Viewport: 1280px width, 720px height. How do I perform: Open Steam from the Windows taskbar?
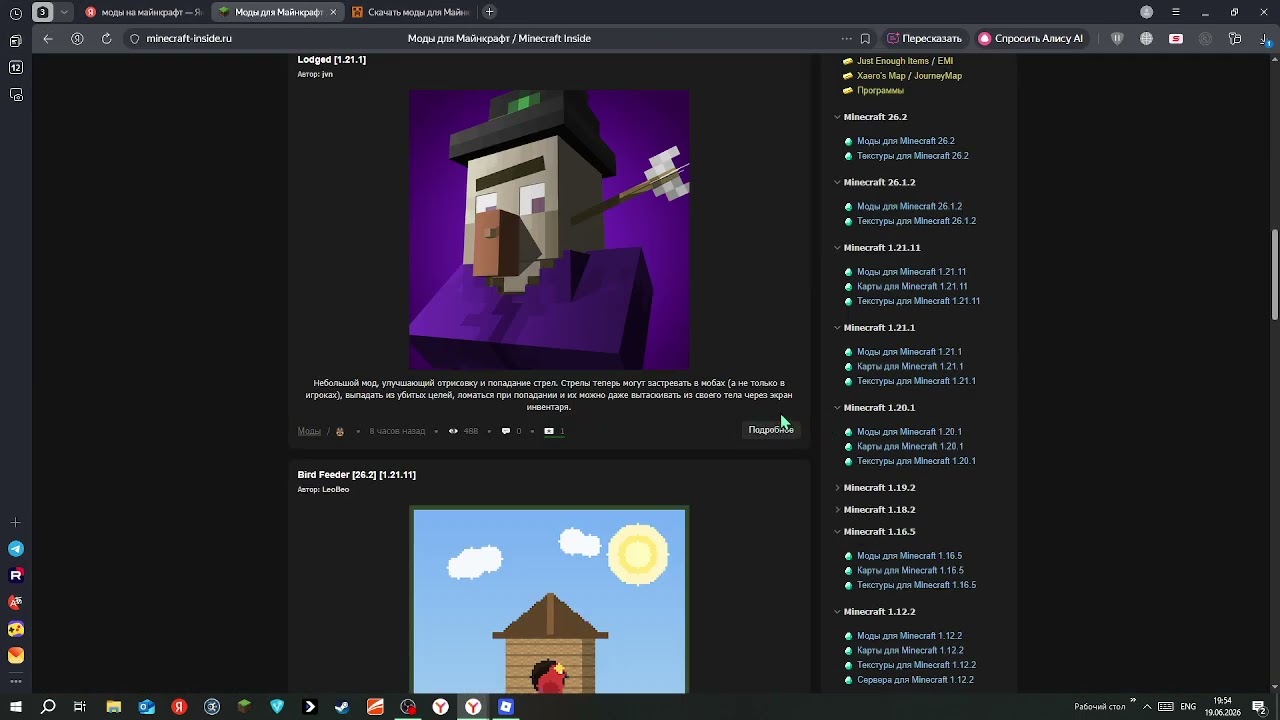coord(342,707)
